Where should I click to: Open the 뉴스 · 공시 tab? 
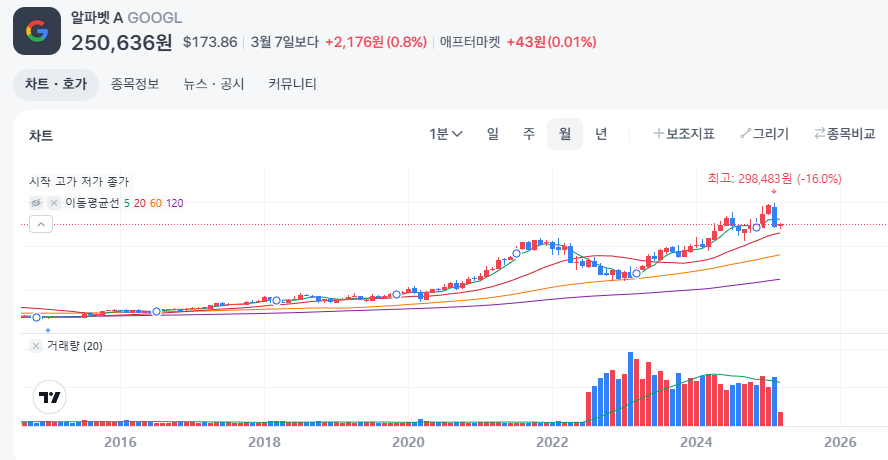pos(214,84)
